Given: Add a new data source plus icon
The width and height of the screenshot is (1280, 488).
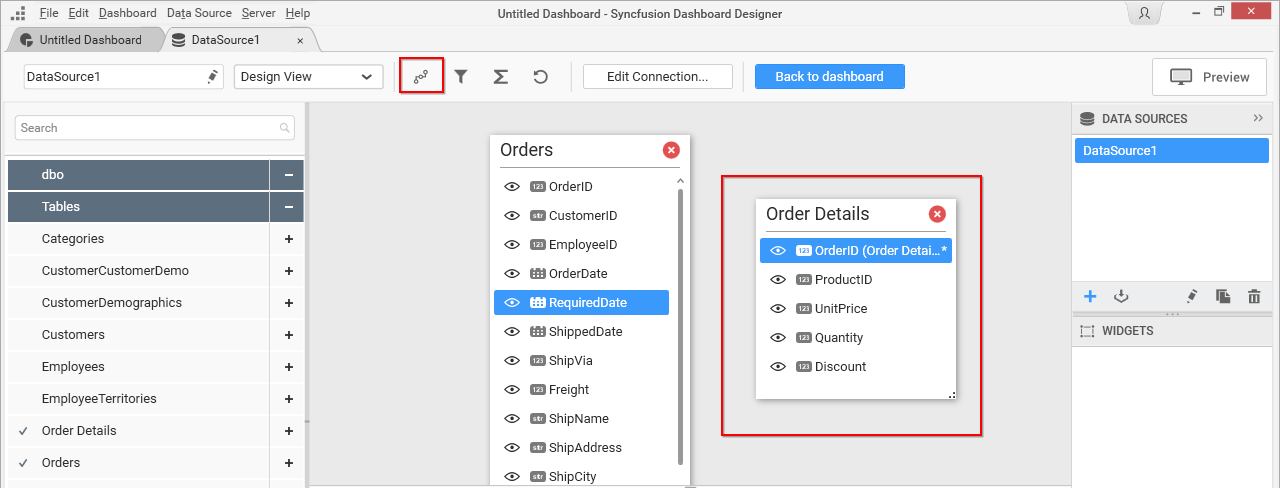Looking at the screenshot, I should coord(1090,296).
